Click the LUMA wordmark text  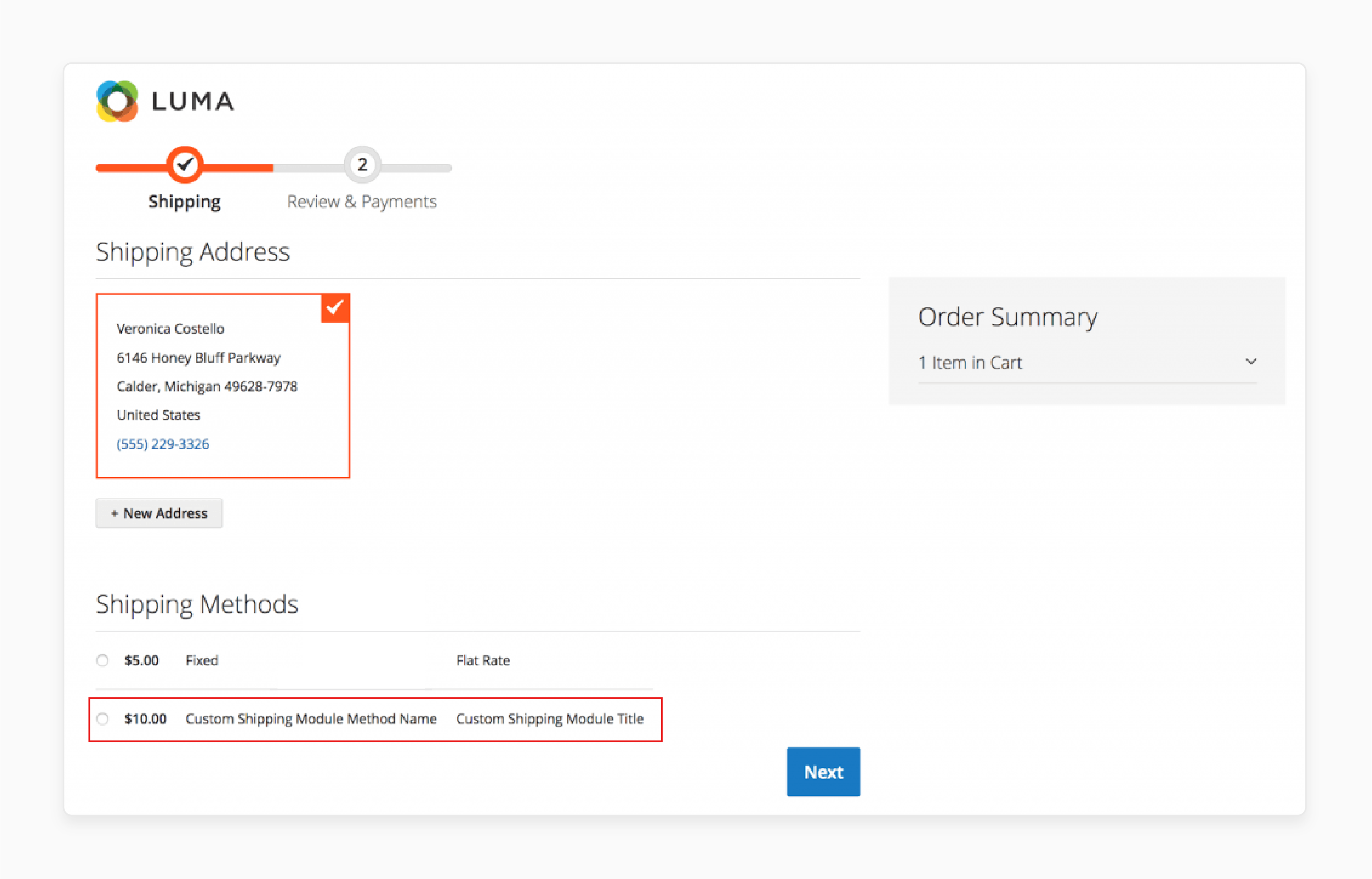pyautogui.click(x=193, y=101)
